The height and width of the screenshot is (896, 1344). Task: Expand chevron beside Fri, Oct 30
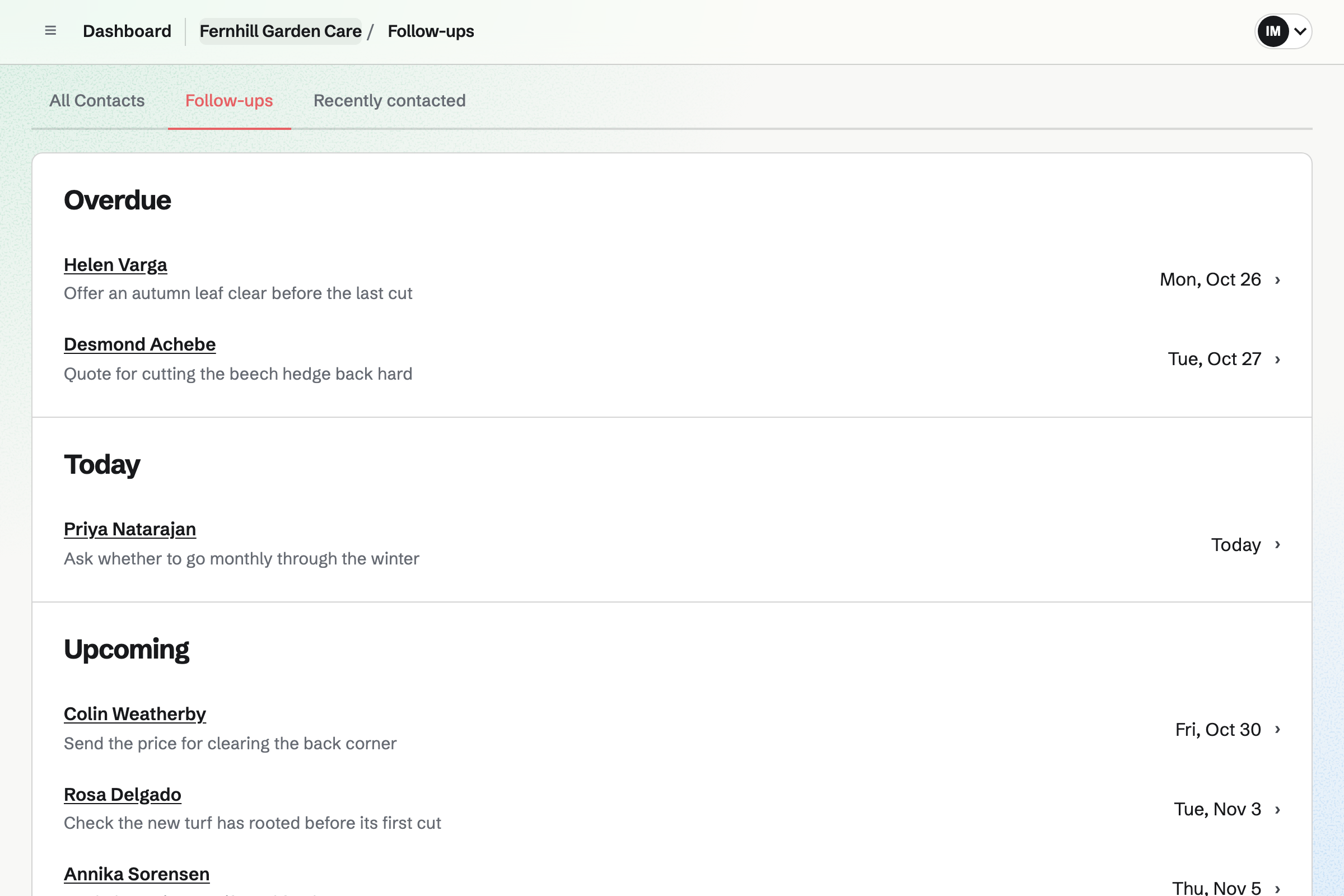pos(1278,730)
